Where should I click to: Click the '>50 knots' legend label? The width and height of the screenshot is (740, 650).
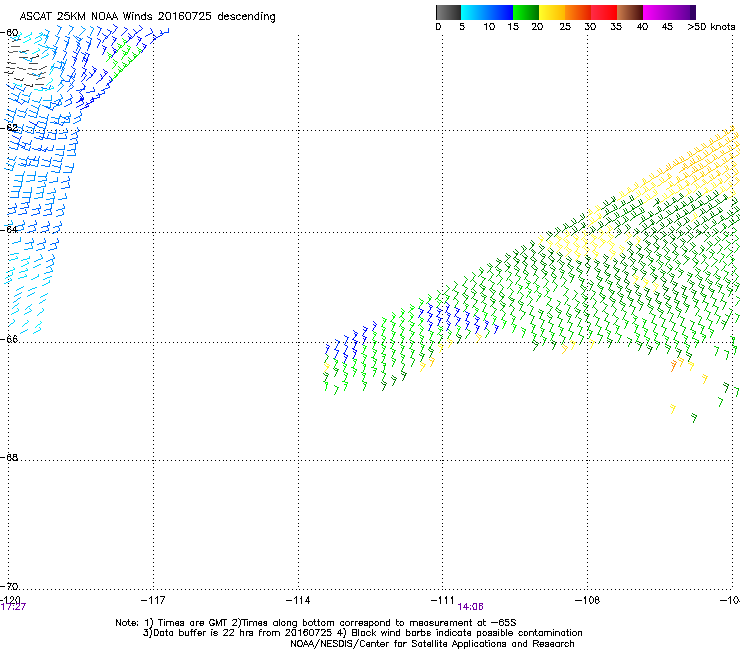pos(711,27)
